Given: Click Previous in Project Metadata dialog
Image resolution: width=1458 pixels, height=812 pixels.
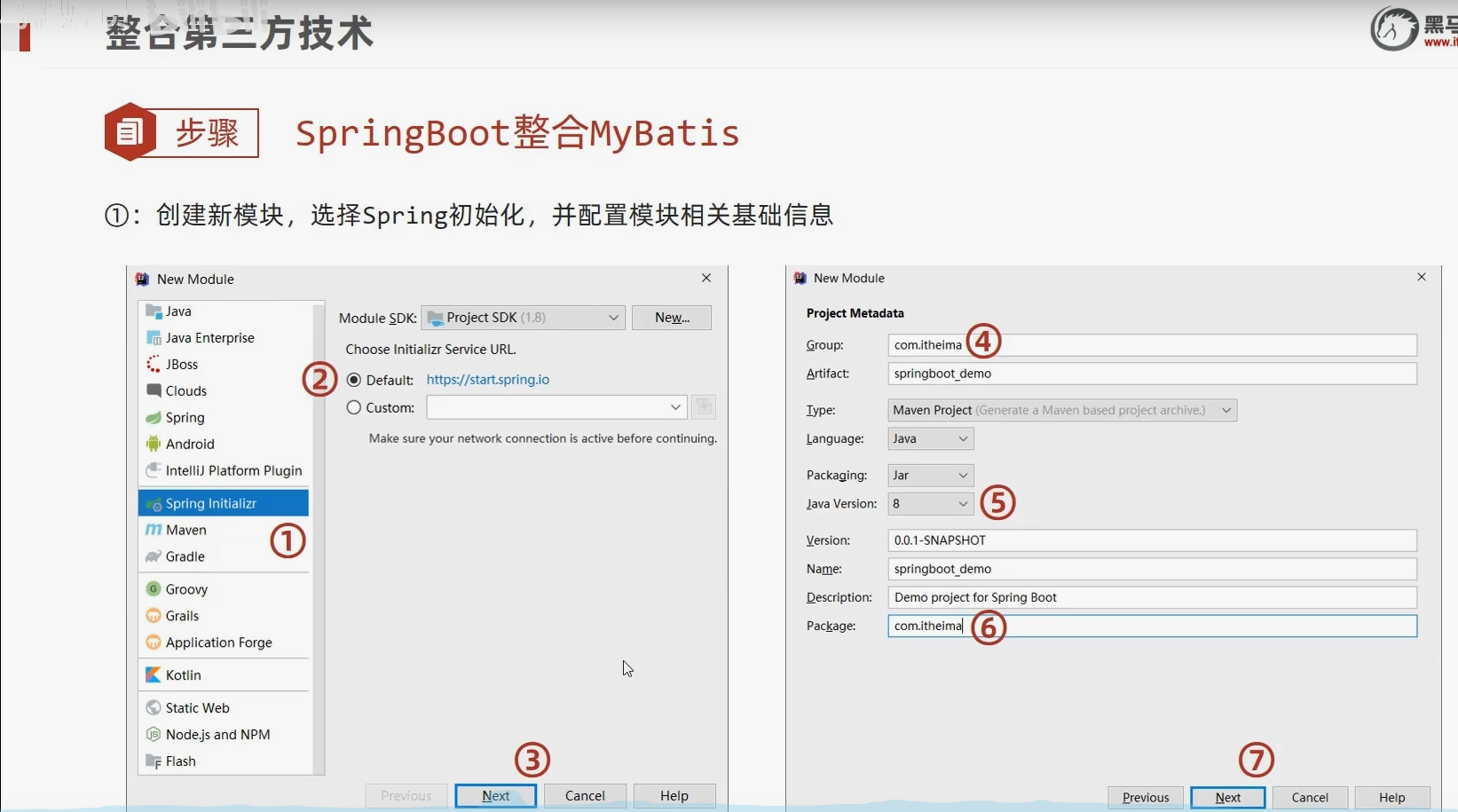Looking at the screenshot, I should click(x=1146, y=798).
